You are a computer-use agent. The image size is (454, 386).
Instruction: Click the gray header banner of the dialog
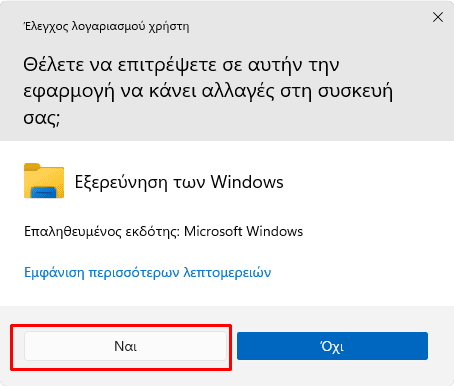227,70
